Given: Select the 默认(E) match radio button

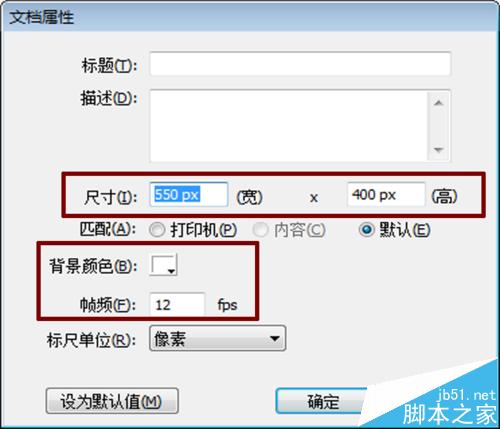Looking at the screenshot, I should 367,230.
